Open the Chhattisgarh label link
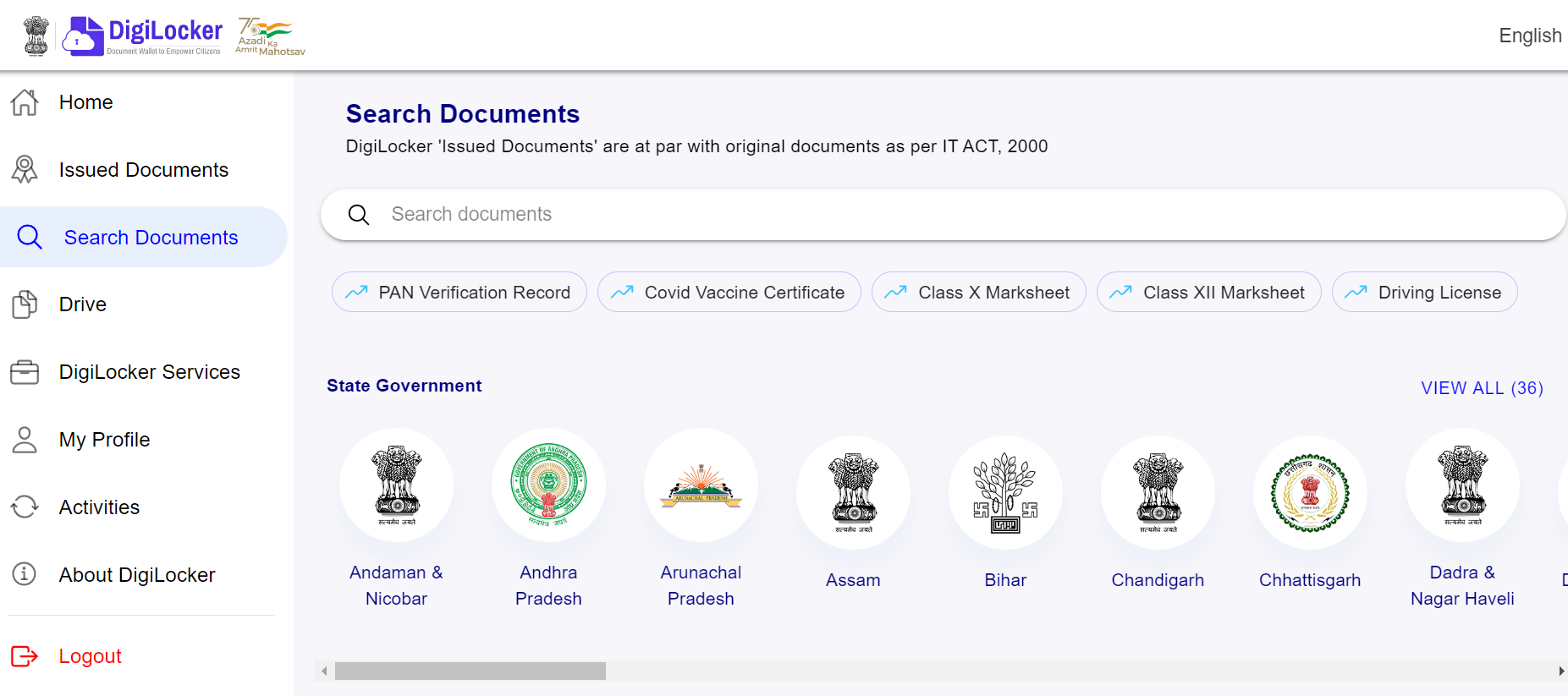 1311,580
